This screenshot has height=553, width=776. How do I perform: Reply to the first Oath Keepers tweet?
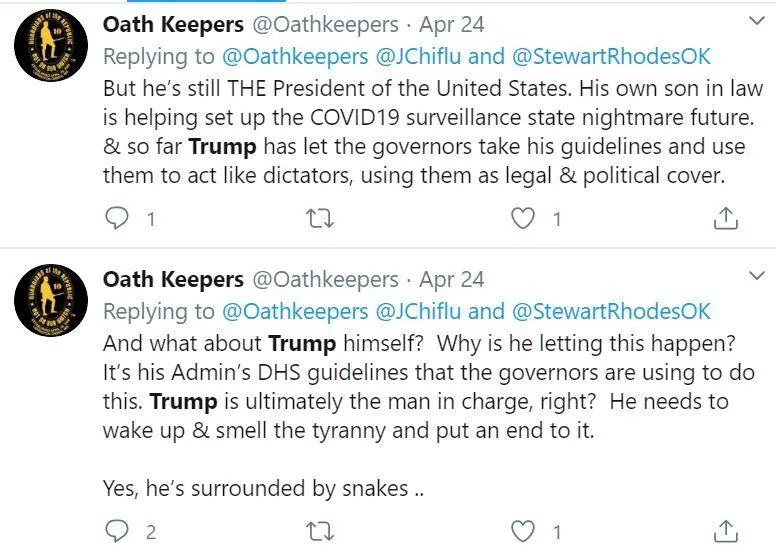pos(117,218)
